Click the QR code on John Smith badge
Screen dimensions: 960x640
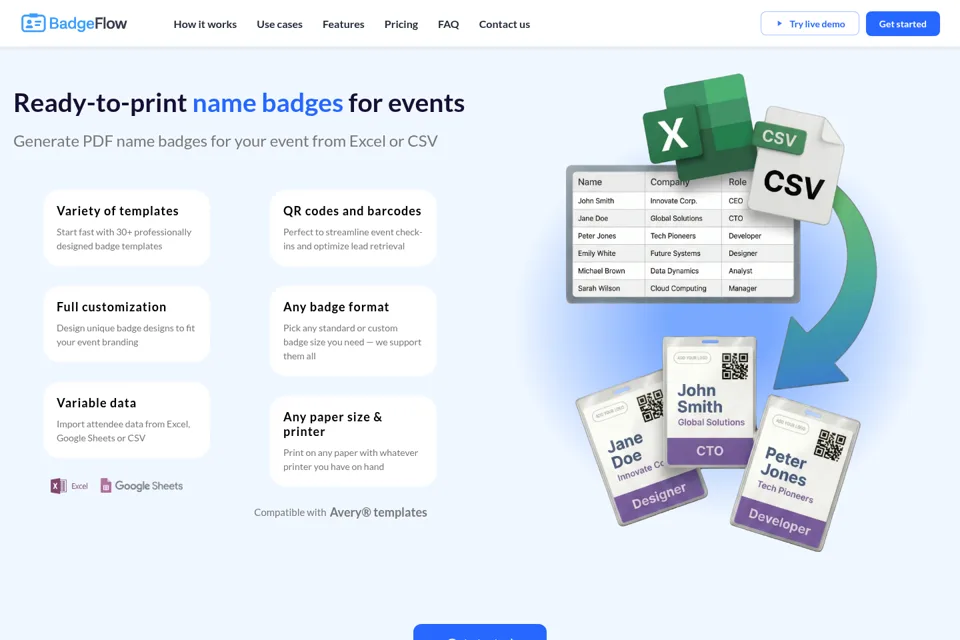coord(735,366)
